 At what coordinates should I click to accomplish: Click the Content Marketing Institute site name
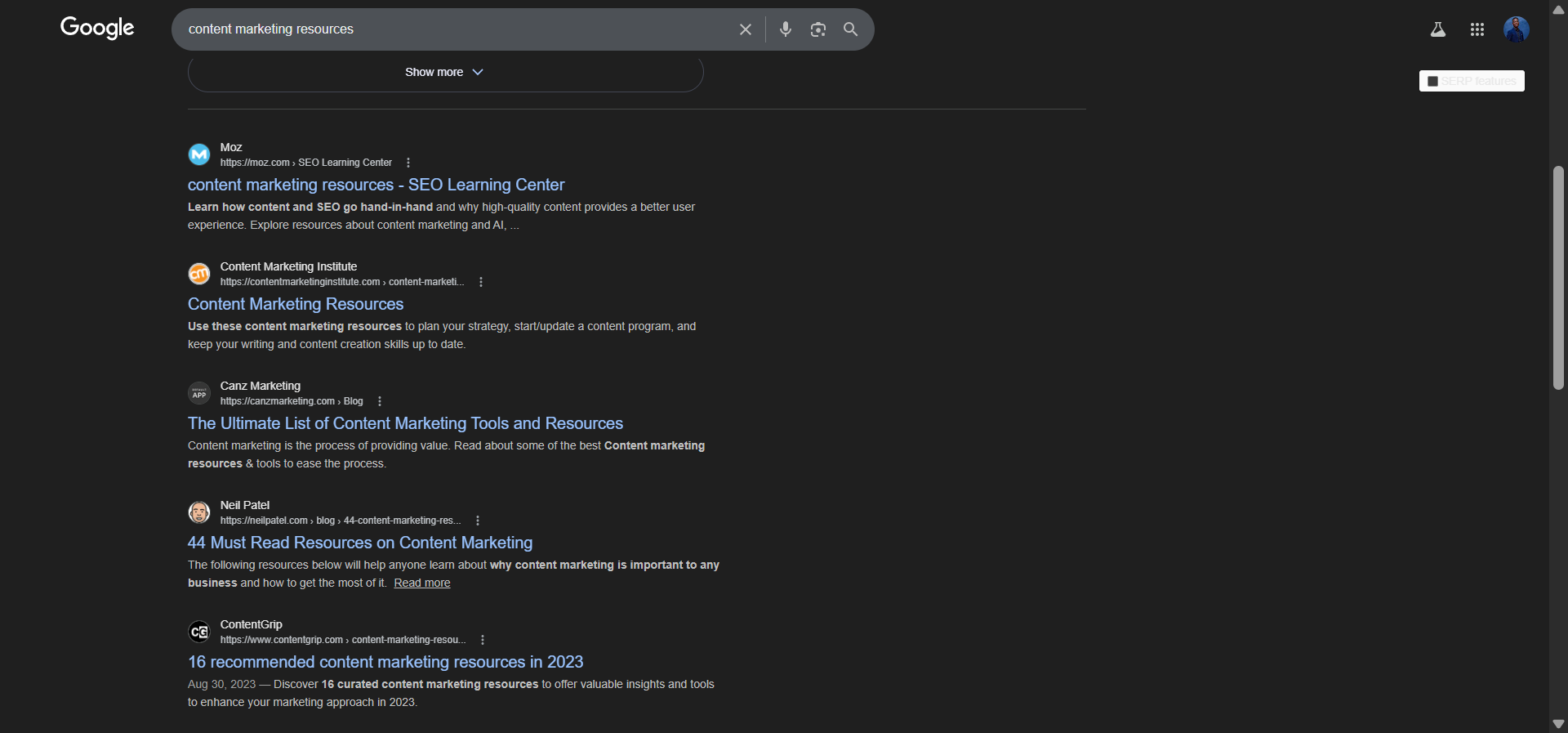[288, 266]
